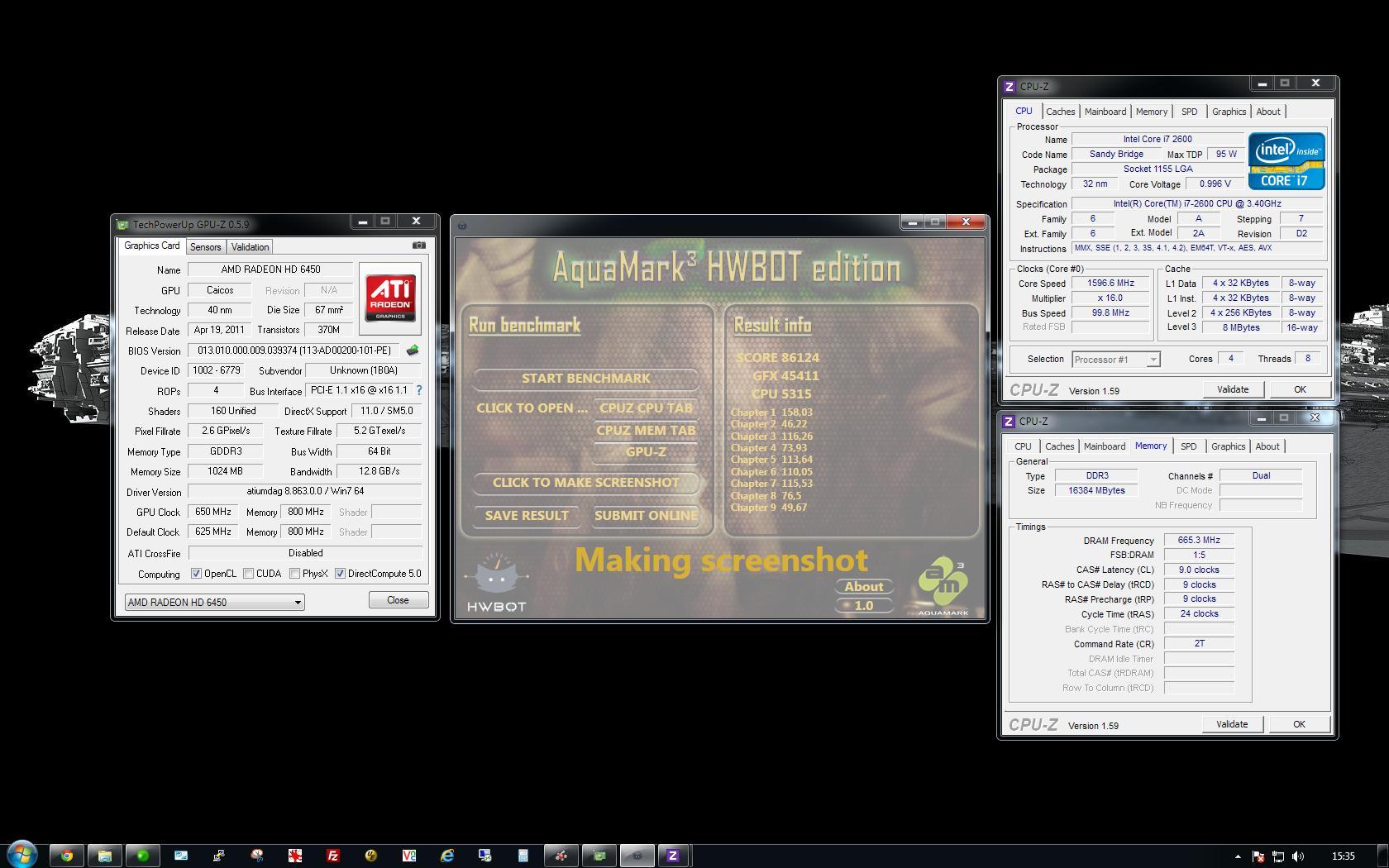Click SUBMIT ONLINE in AquaMark
Image resolution: width=1389 pixels, height=868 pixels.
[x=646, y=515]
